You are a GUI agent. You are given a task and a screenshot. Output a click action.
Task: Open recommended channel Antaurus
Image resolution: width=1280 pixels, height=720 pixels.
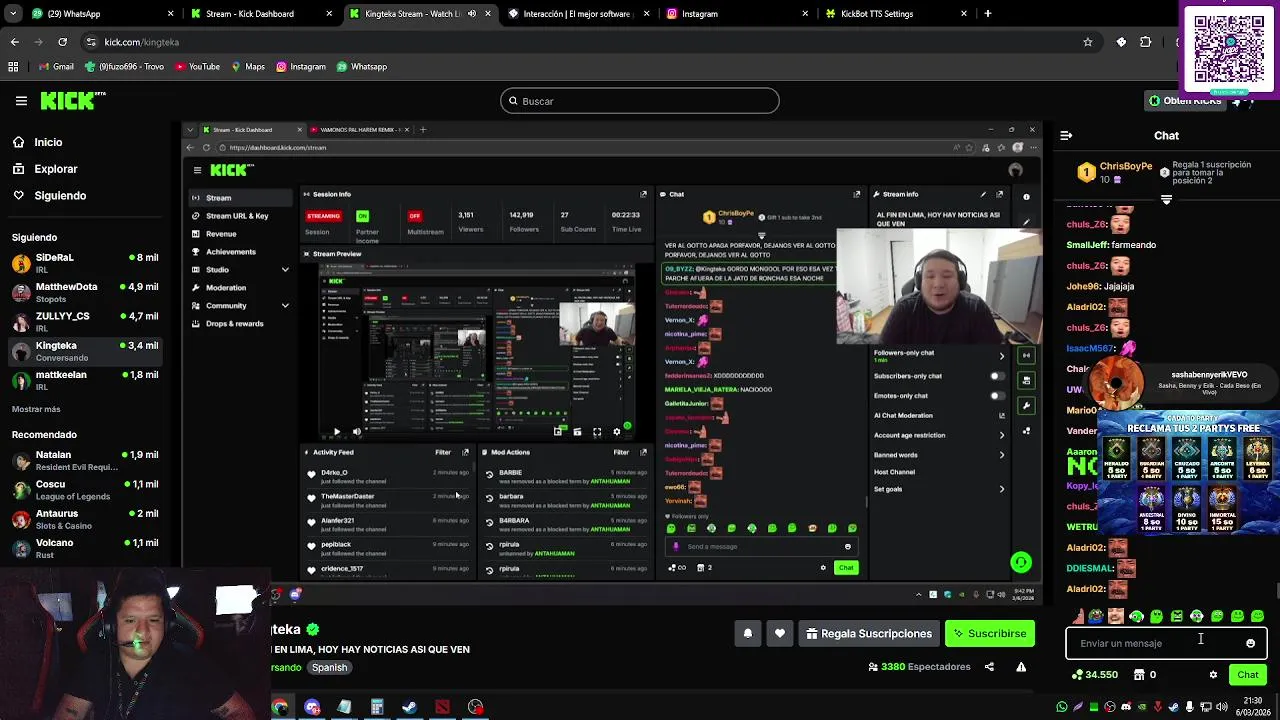86,519
